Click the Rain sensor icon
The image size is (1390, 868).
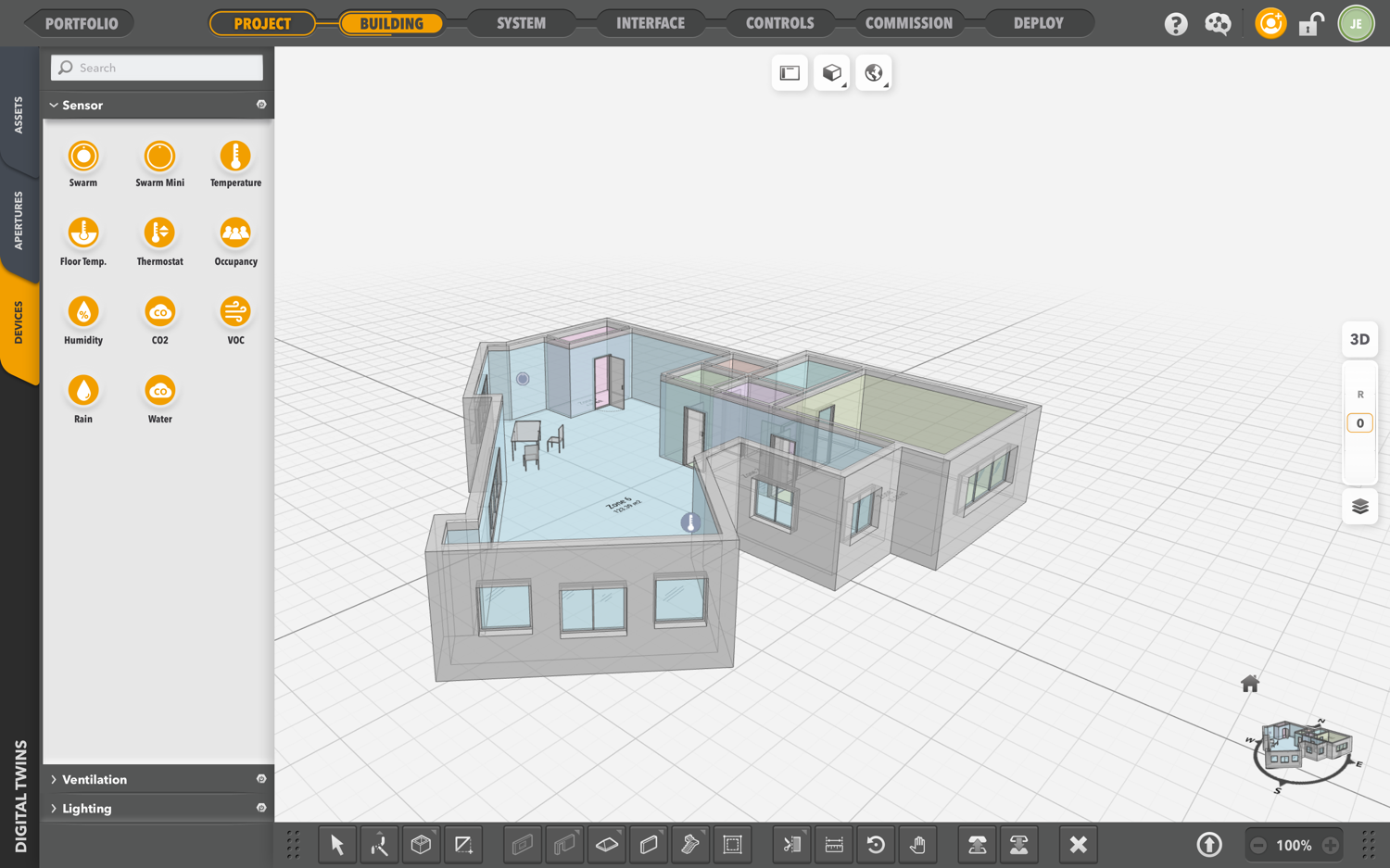point(83,391)
